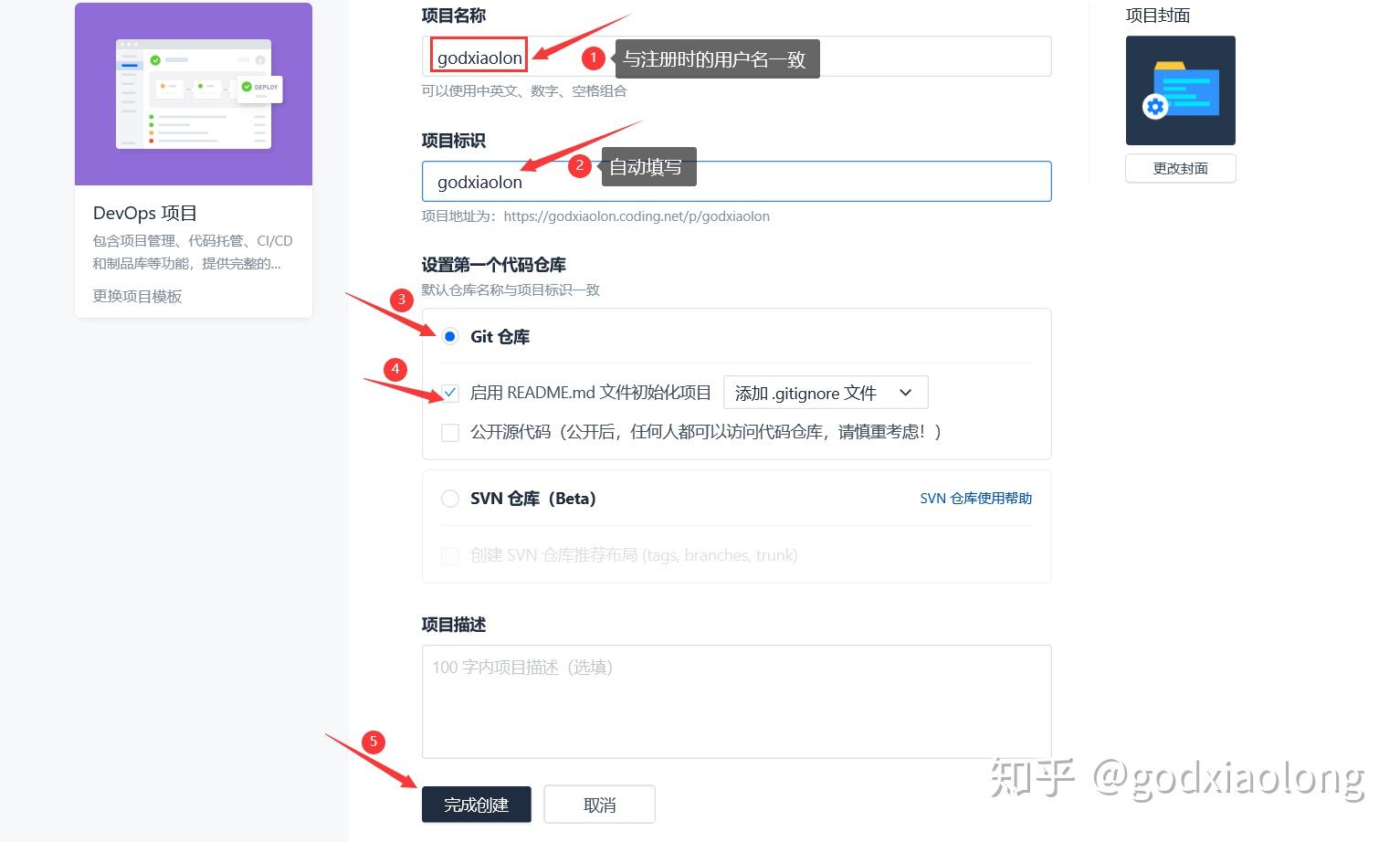Click the DevOps project template illustration

(194, 94)
